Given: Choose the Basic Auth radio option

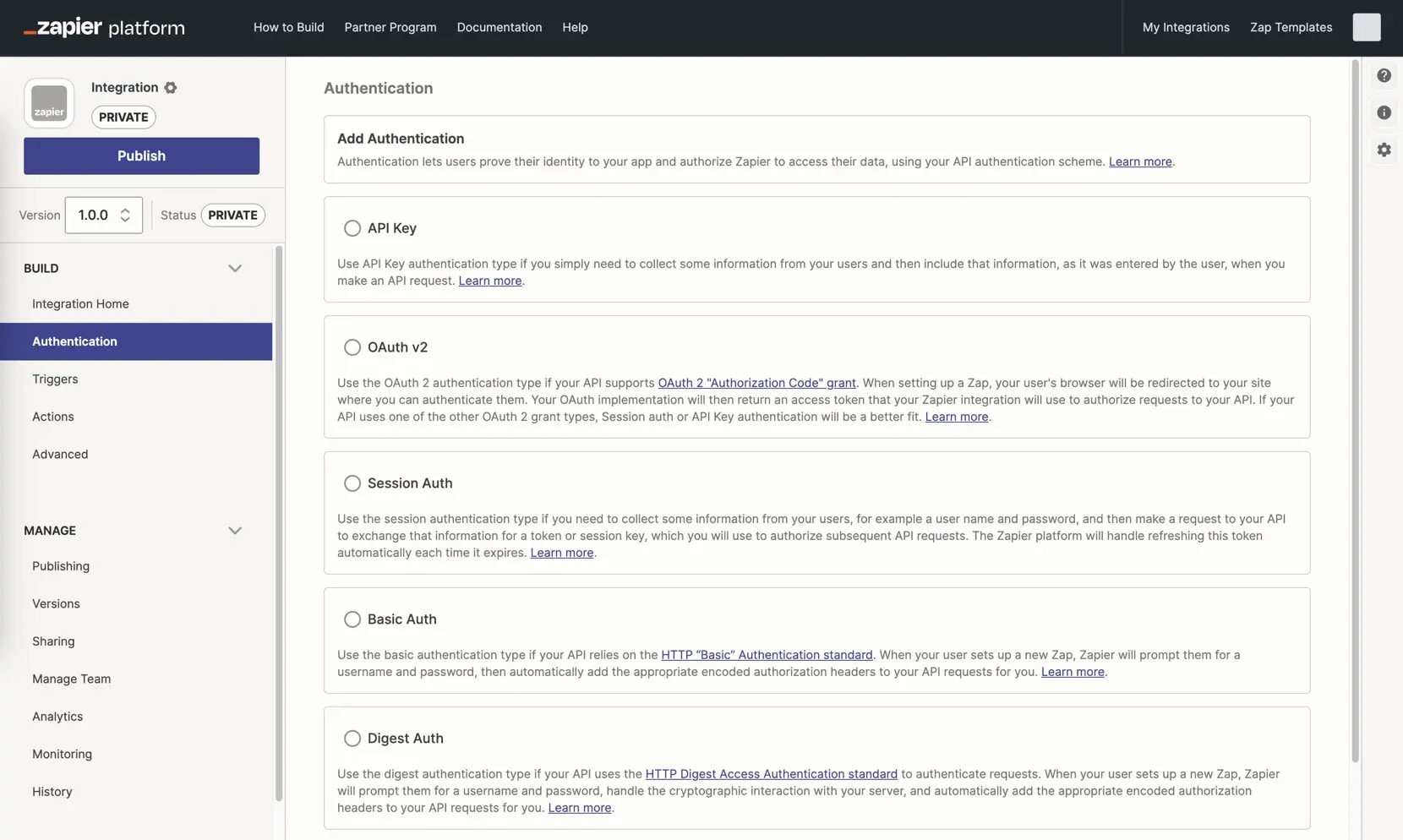Looking at the screenshot, I should pyautogui.click(x=352, y=619).
